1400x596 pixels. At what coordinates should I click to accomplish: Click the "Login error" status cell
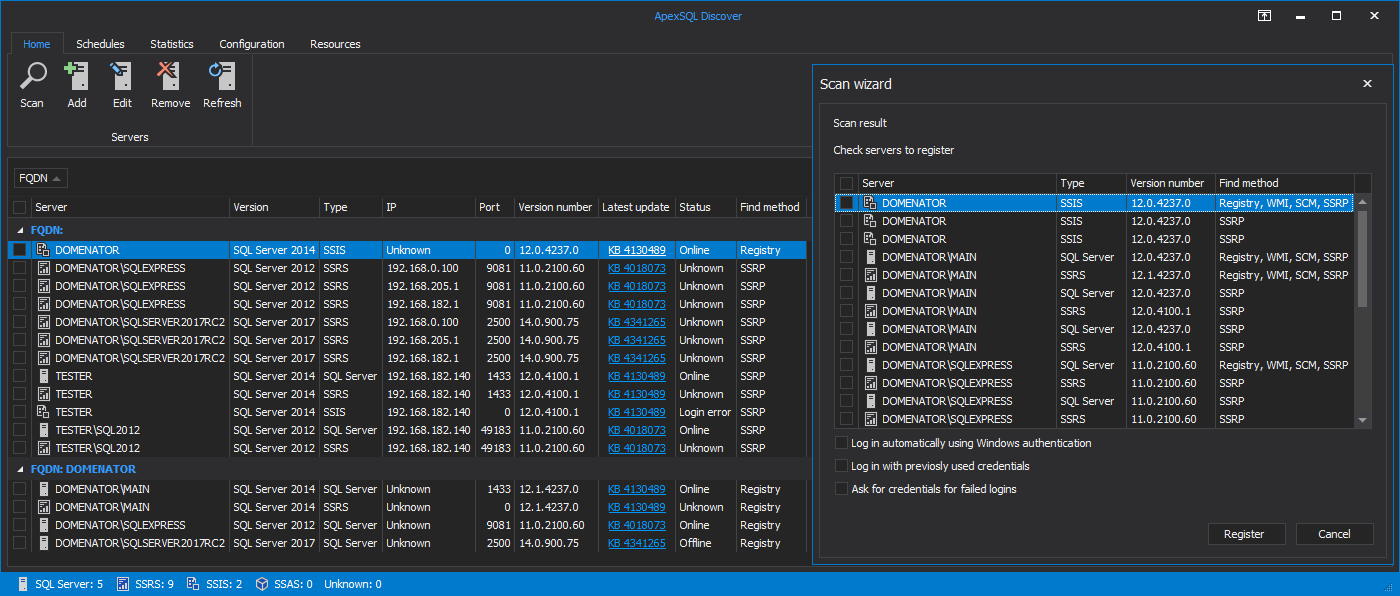coord(704,412)
